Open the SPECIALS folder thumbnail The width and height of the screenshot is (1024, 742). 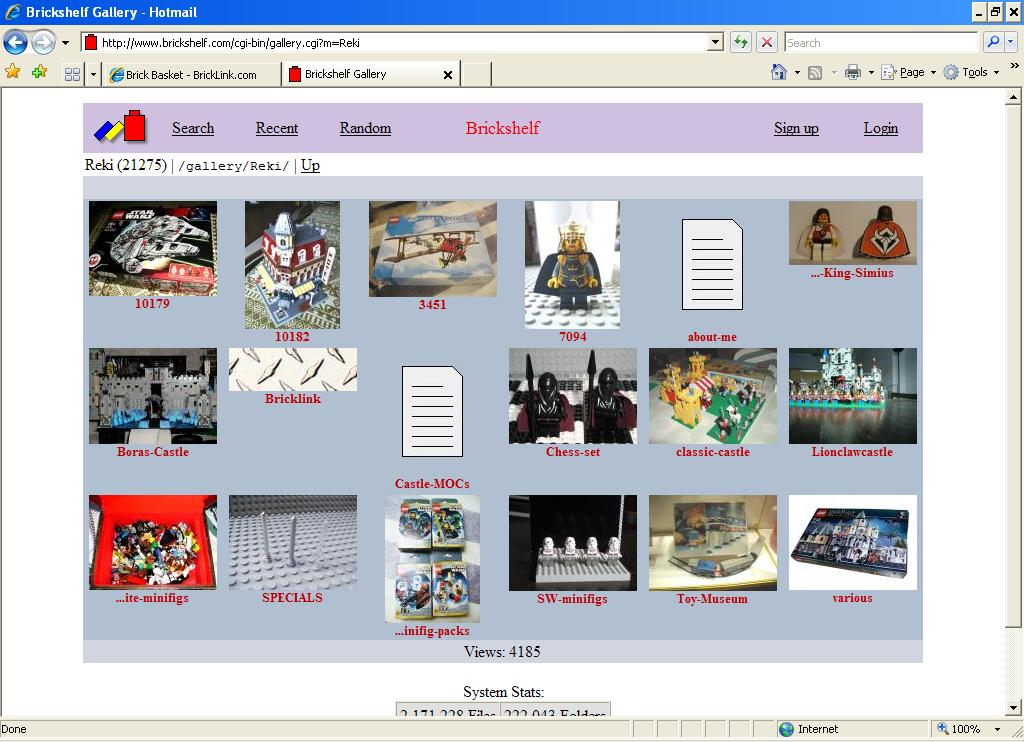(x=293, y=542)
